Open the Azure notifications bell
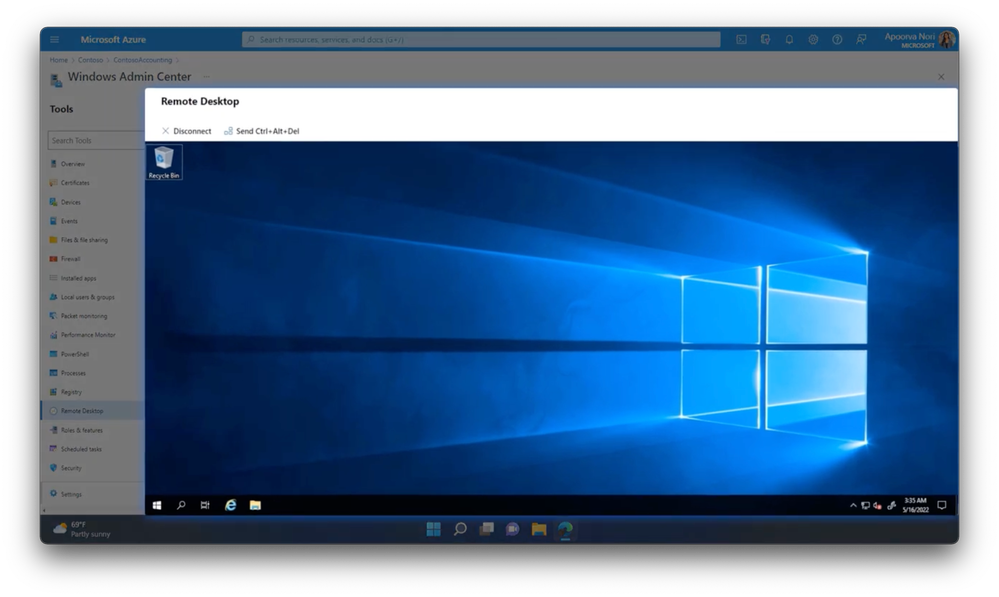 [789, 40]
